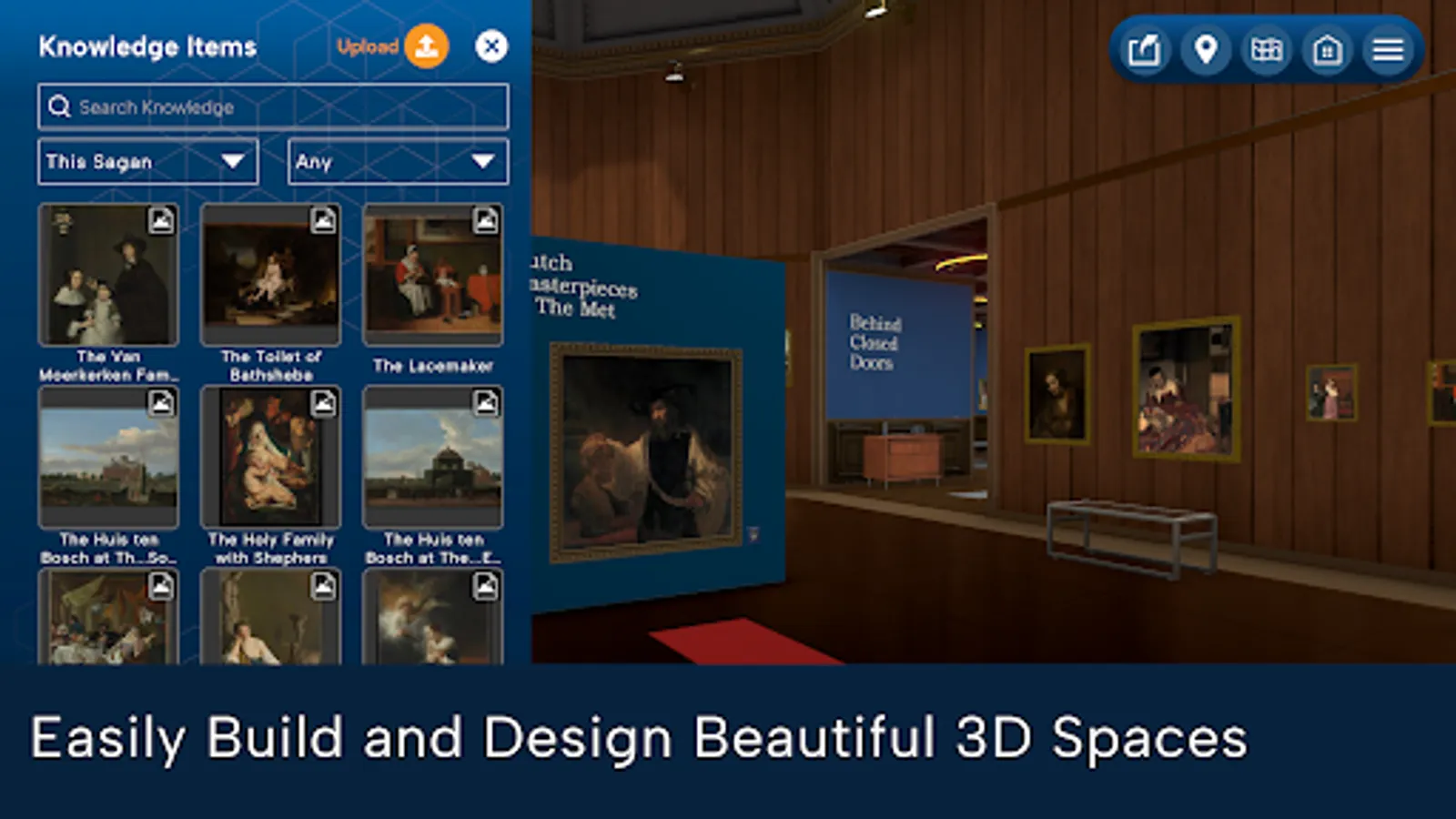Click the bearded man painting on blue wall

tap(647, 451)
